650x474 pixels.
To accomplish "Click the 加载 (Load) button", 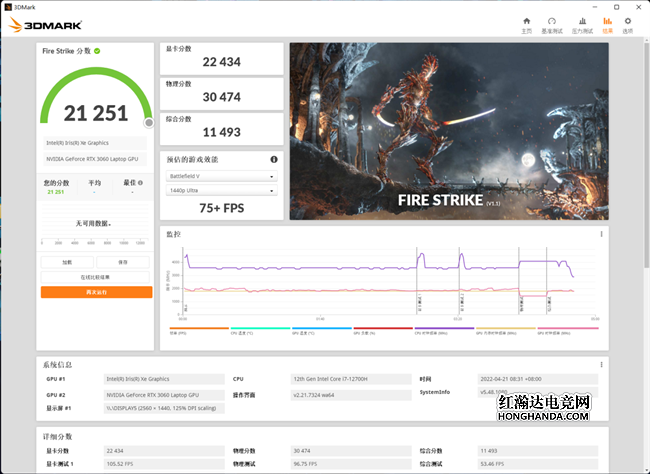I will [x=67, y=262].
